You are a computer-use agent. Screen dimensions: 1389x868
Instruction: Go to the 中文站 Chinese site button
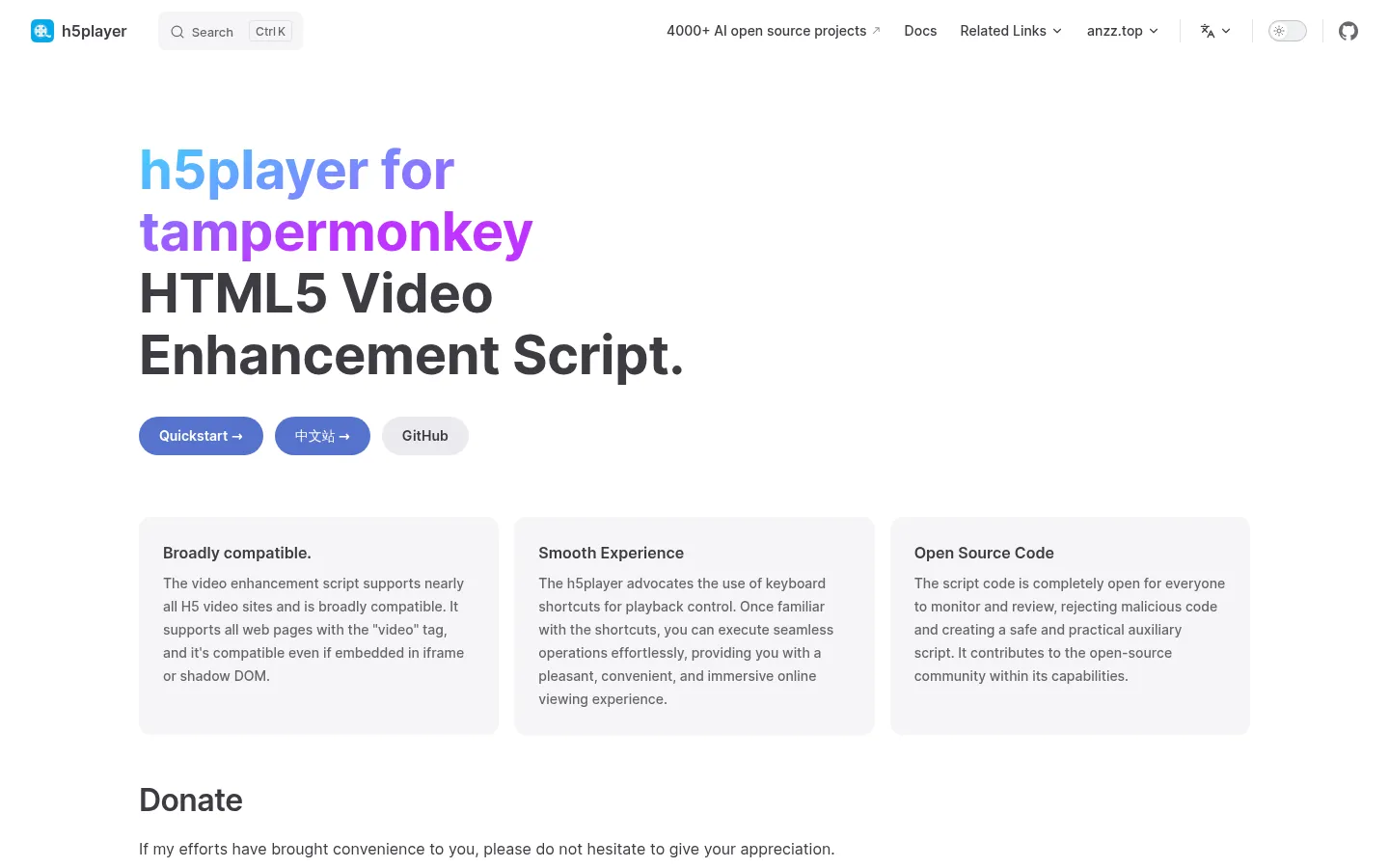[322, 436]
